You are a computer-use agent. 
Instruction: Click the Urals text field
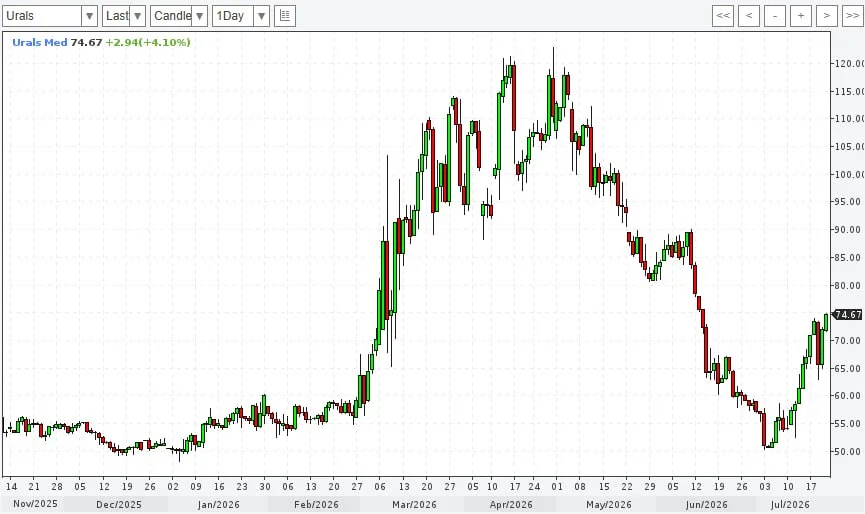(42, 16)
